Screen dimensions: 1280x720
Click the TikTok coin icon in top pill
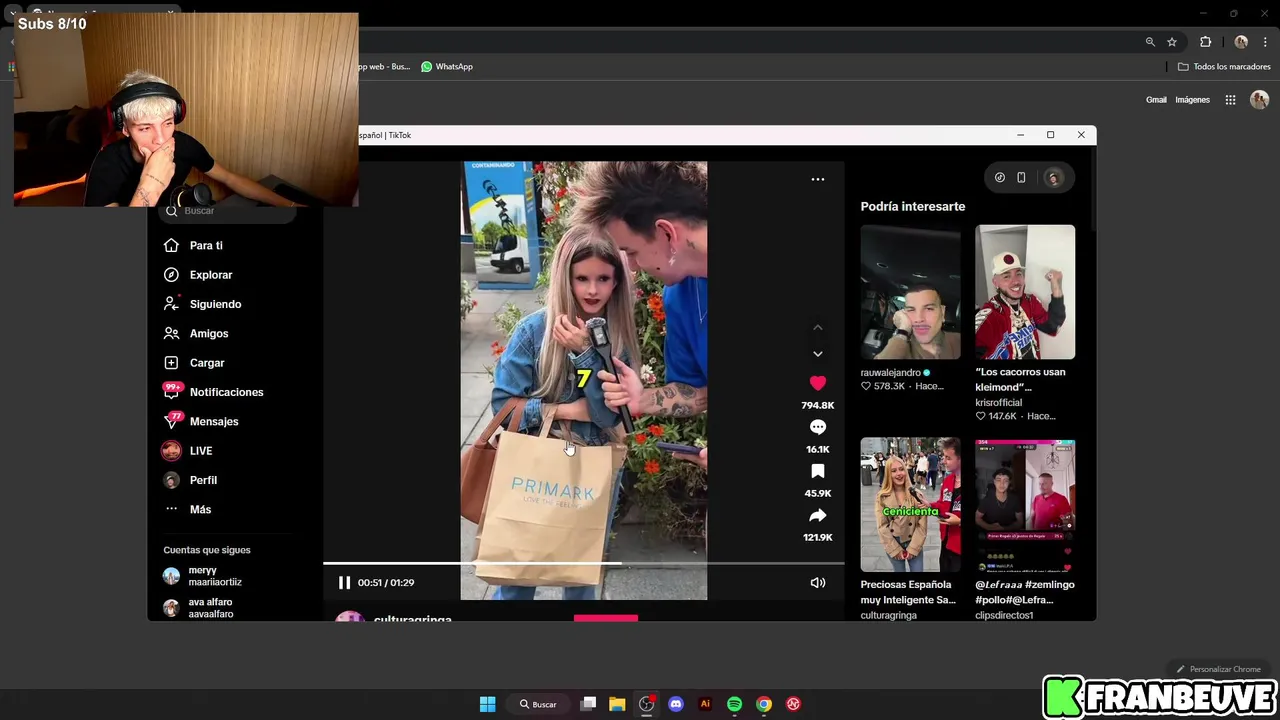point(1000,178)
